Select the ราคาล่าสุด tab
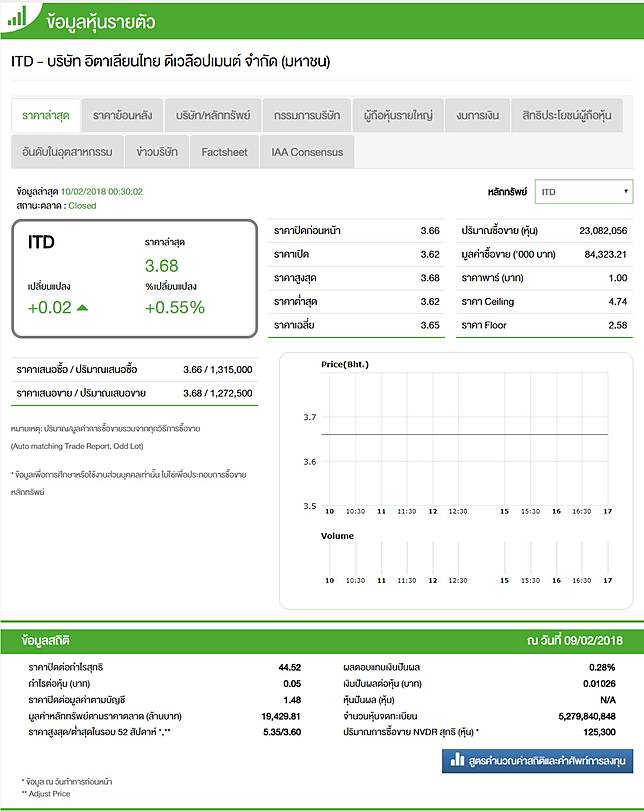 click(46, 115)
